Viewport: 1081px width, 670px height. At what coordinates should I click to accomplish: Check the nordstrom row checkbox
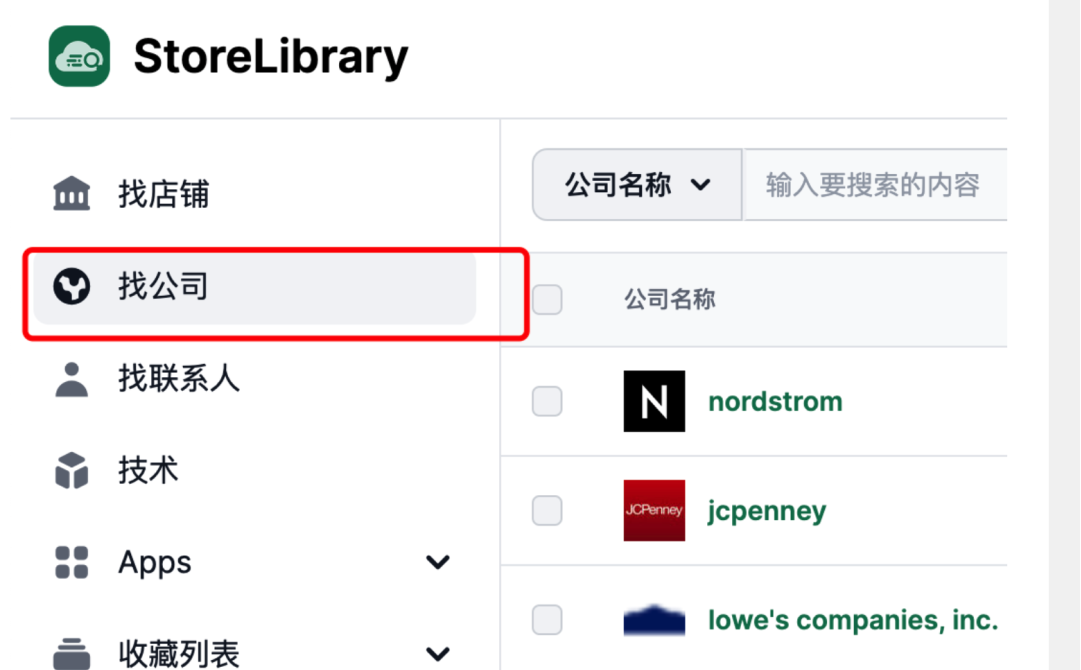click(547, 401)
